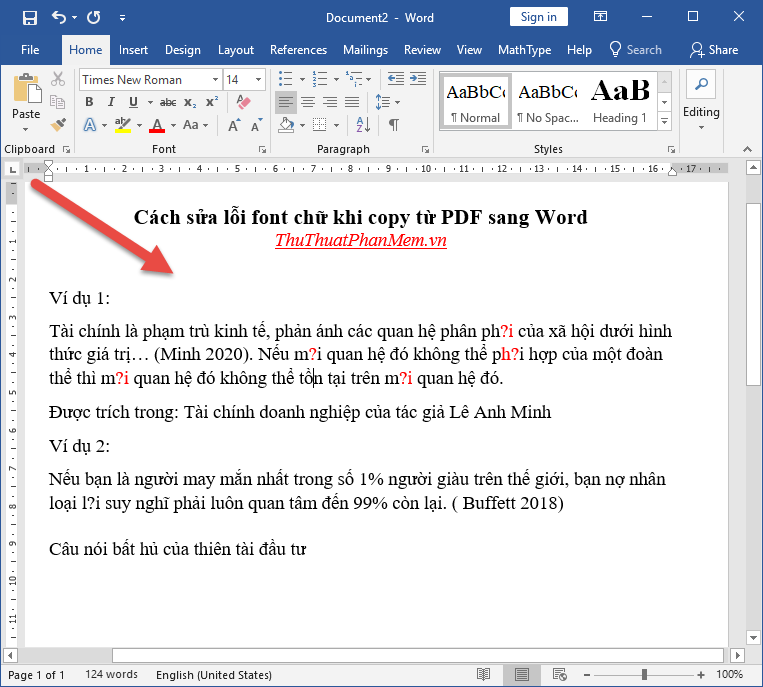Click the Tell me Search box

point(636,50)
